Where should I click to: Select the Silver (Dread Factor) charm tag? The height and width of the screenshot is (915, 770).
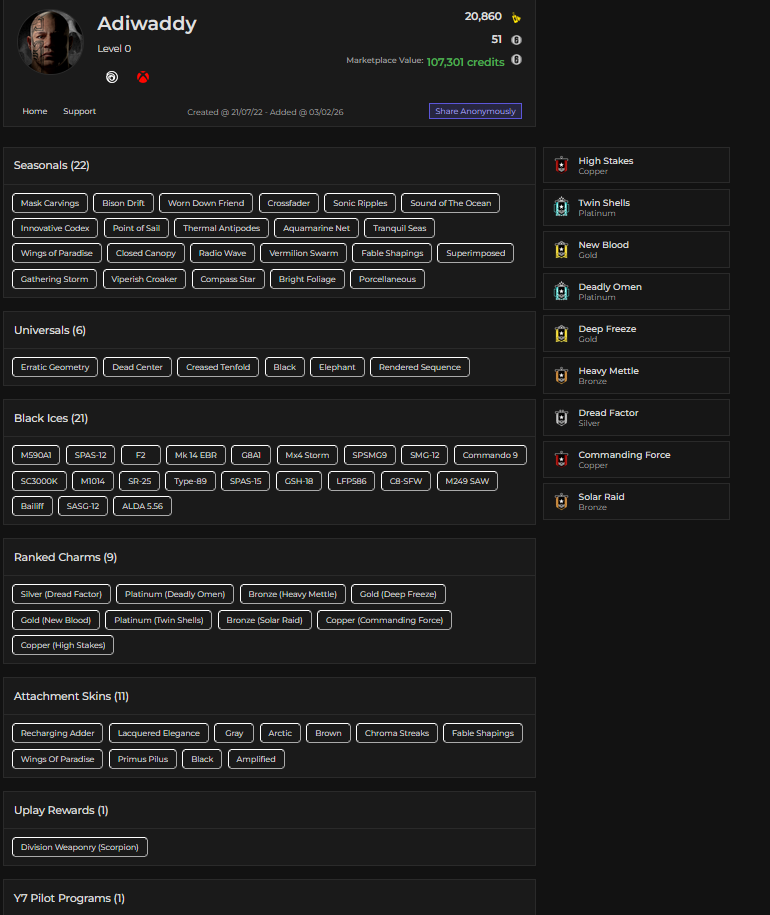coord(61,594)
